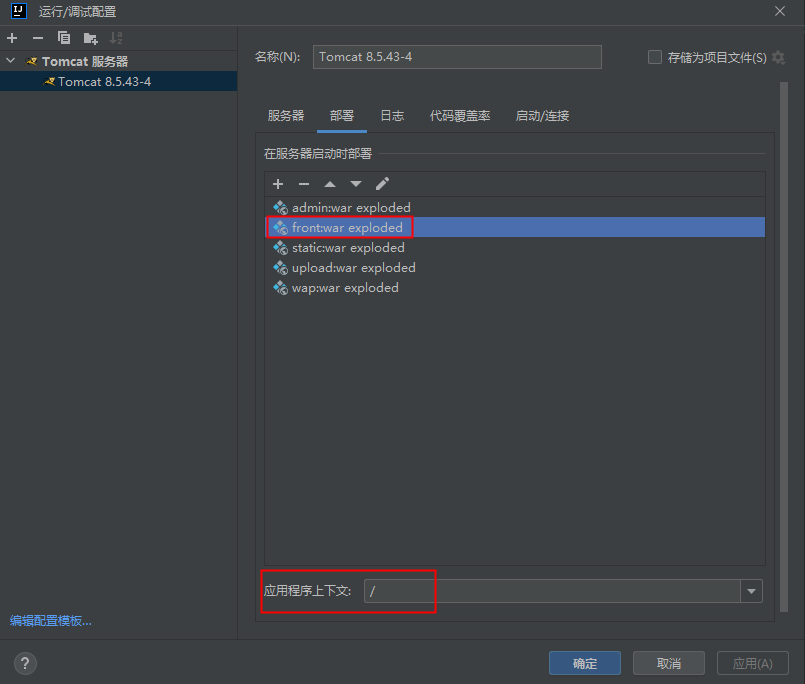Select front:war exploded artifact

[x=515, y=227]
